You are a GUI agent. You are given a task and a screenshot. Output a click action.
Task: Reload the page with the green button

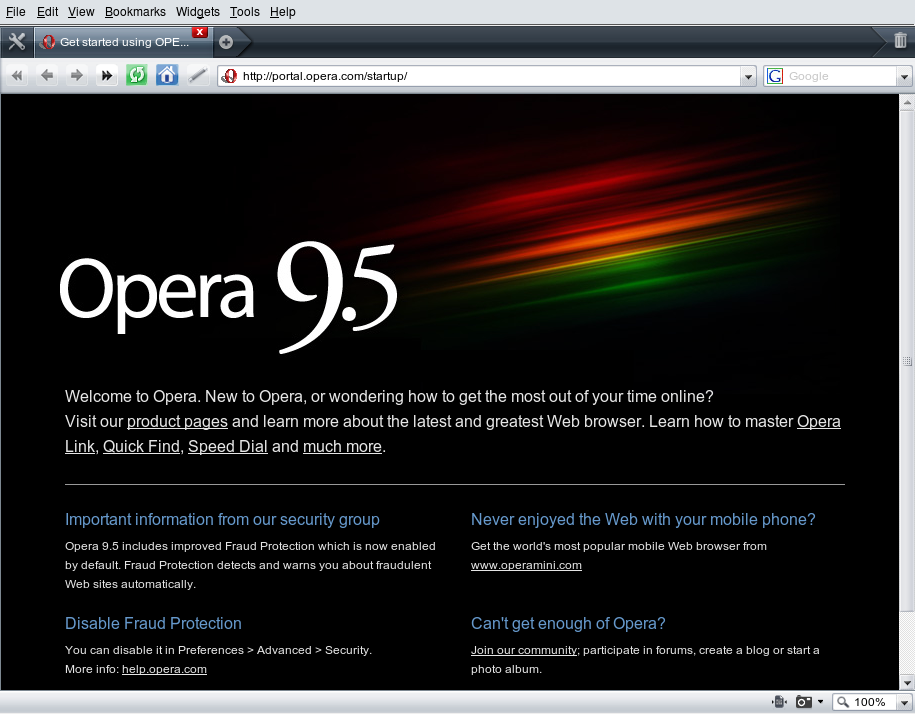pyautogui.click(x=137, y=75)
